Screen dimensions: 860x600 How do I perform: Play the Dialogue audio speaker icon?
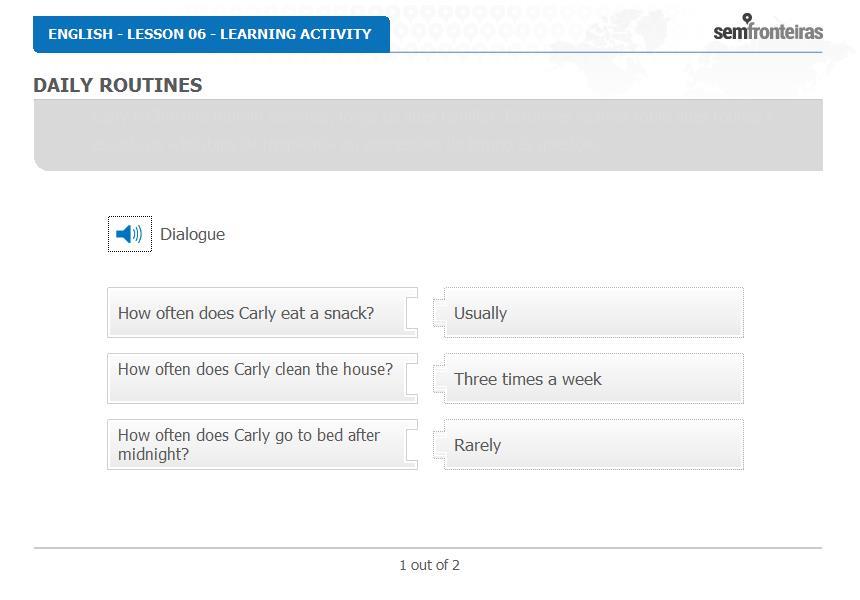129,234
